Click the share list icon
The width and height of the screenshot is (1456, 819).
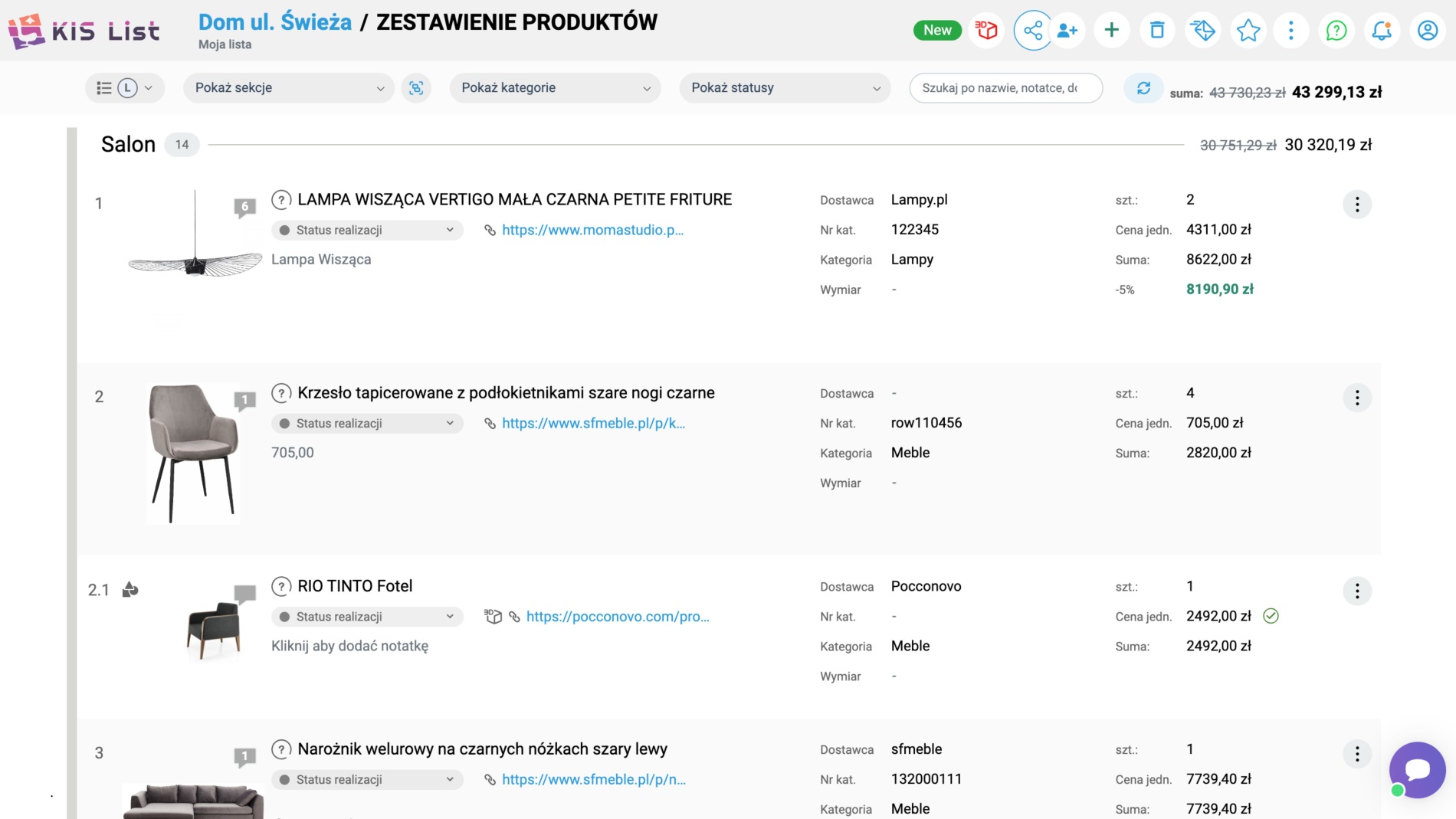[x=1032, y=31]
